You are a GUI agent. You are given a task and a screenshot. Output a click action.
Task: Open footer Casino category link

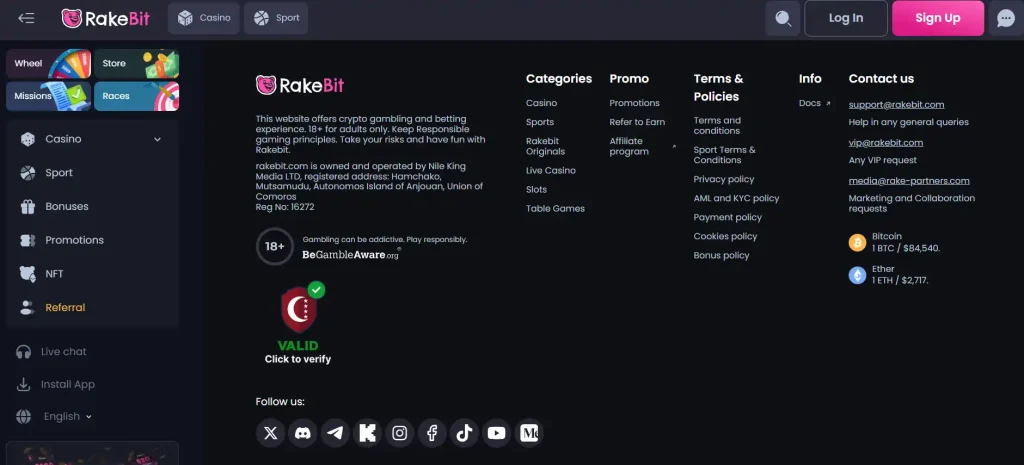tap(541, 103)
